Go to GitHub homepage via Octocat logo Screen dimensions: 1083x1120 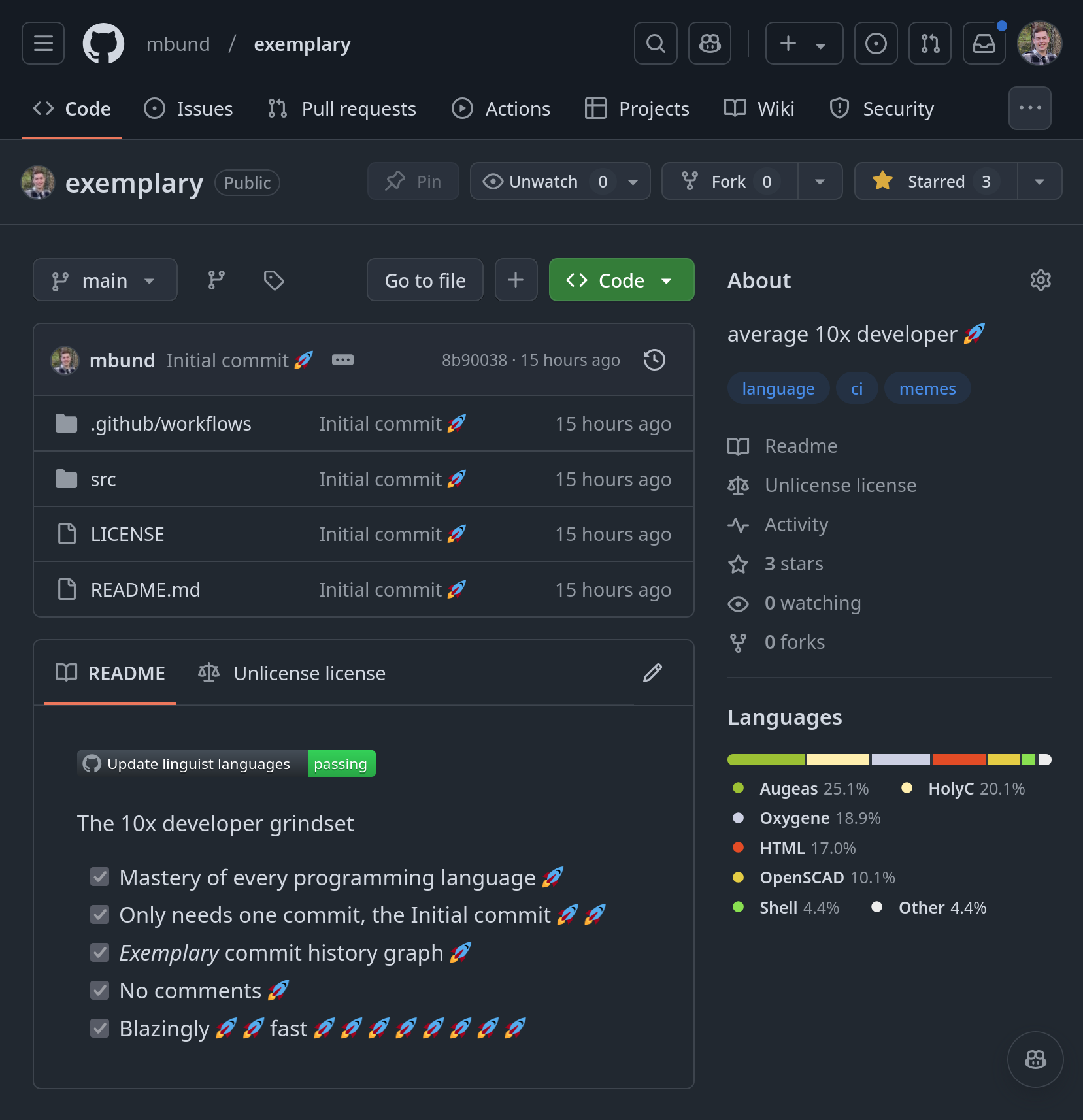click(103, 44)
